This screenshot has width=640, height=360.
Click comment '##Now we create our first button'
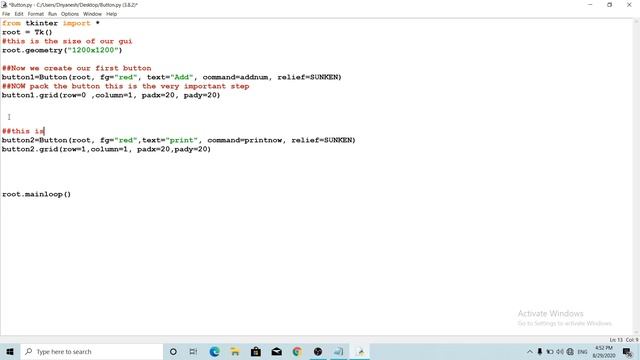click(76, 68)
